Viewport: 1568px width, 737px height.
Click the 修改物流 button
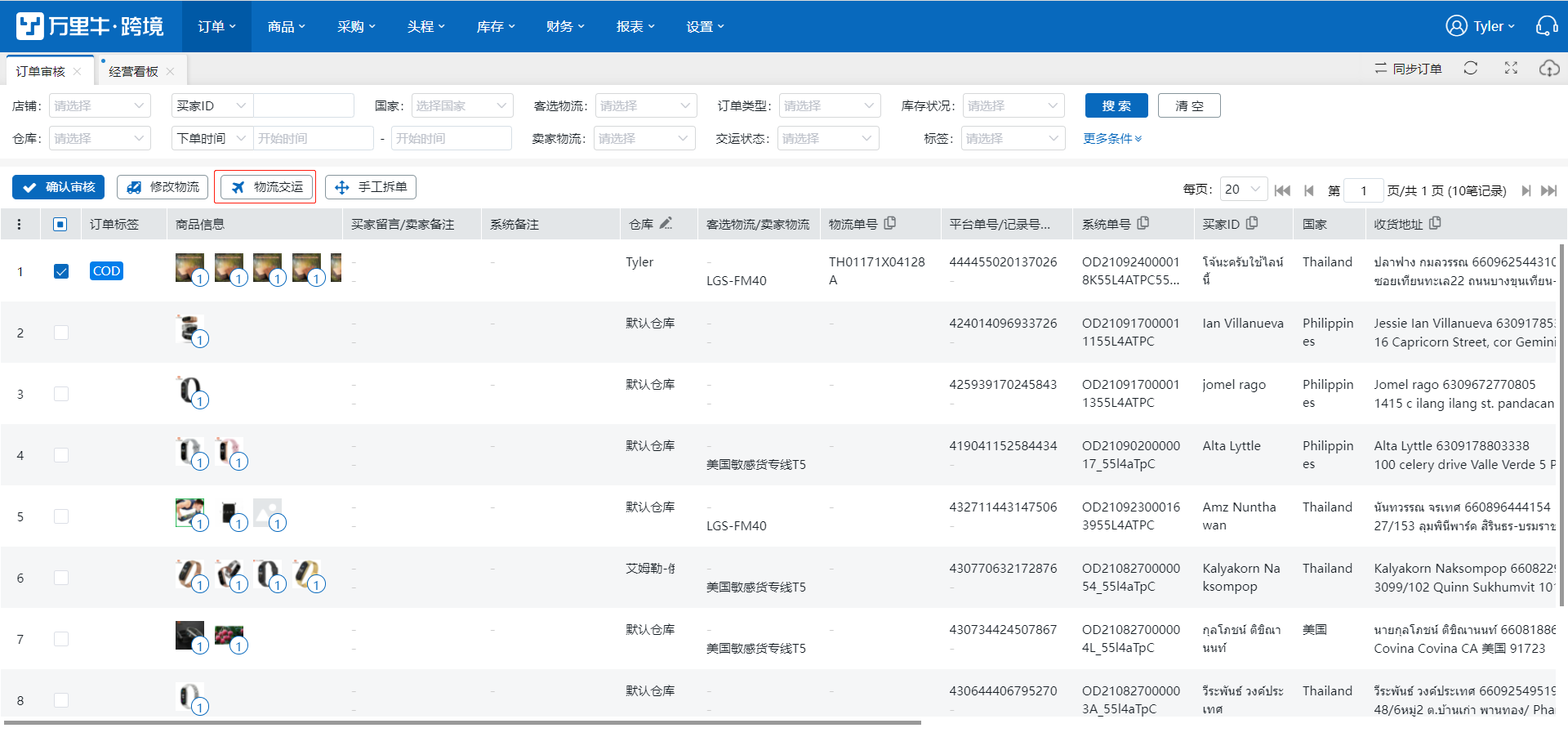click(x=163, y=187)
